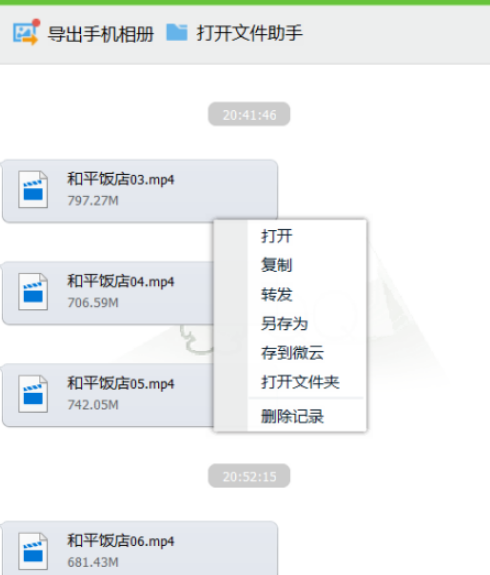Screen dimensions: 490x575
Task: Pick 打开文件夹 from the context menu
Action: click(300, 382)
